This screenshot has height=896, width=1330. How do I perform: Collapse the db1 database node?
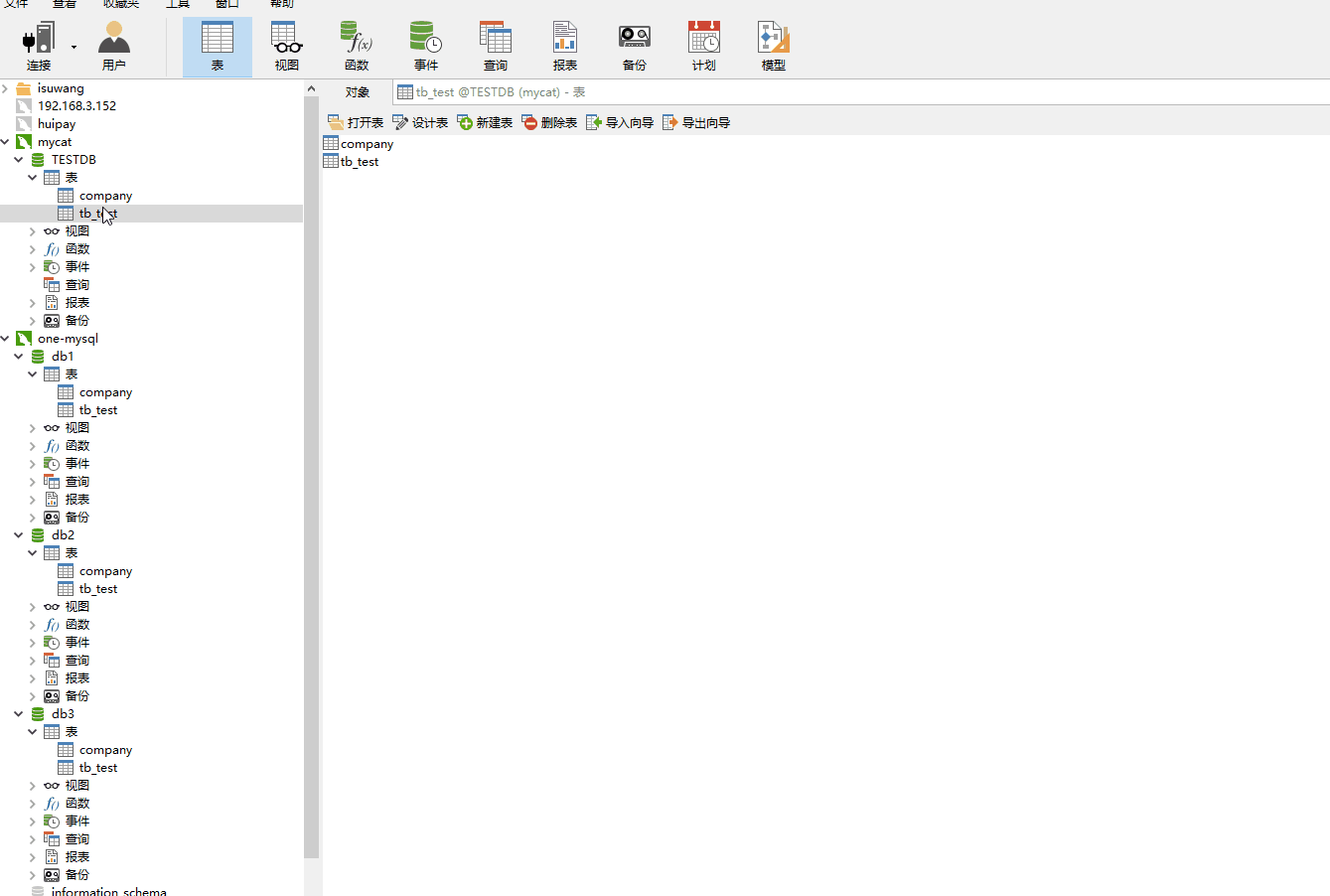[19, 357]
